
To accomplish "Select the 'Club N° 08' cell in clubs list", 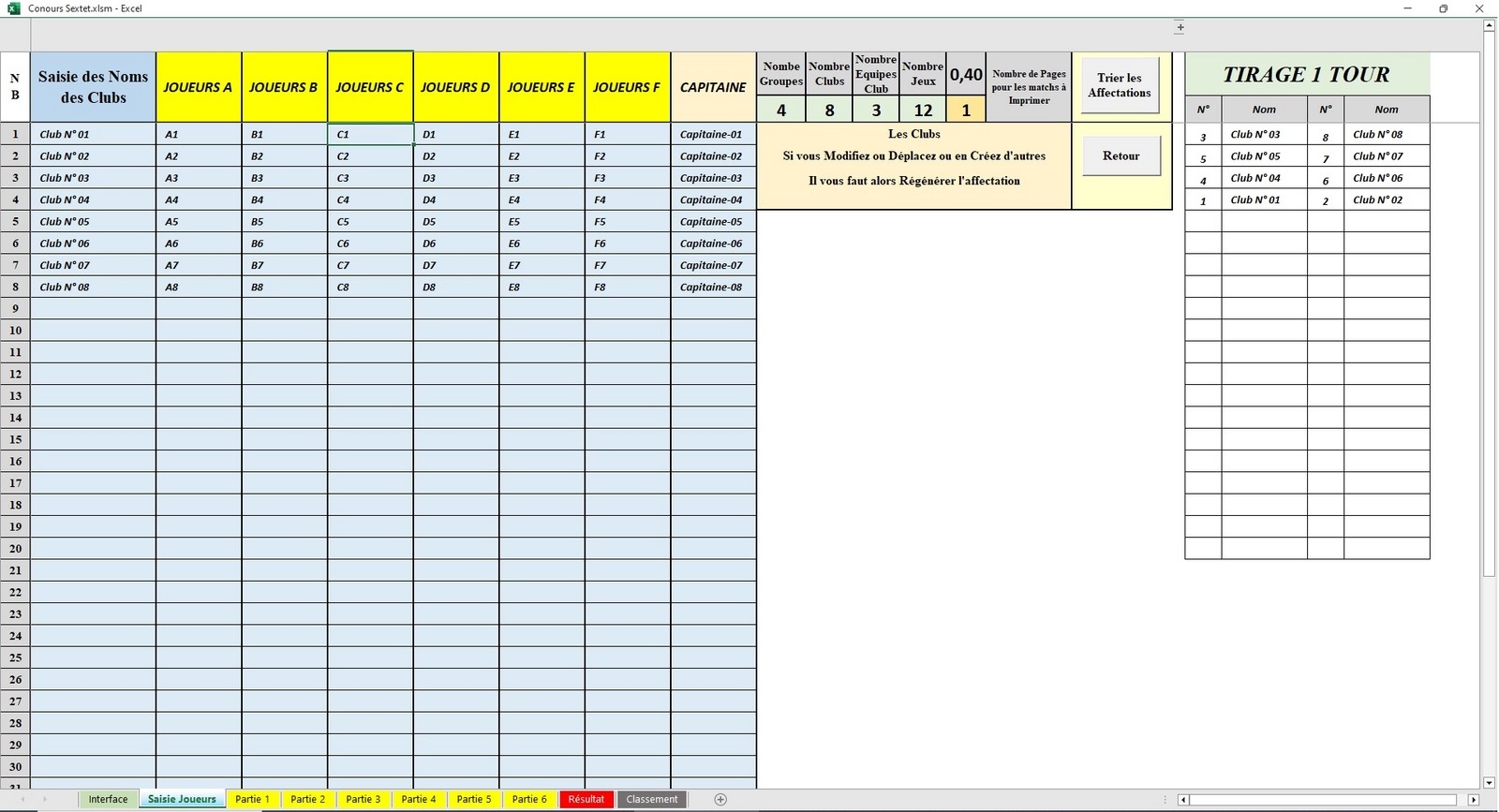I will point(93,287).
